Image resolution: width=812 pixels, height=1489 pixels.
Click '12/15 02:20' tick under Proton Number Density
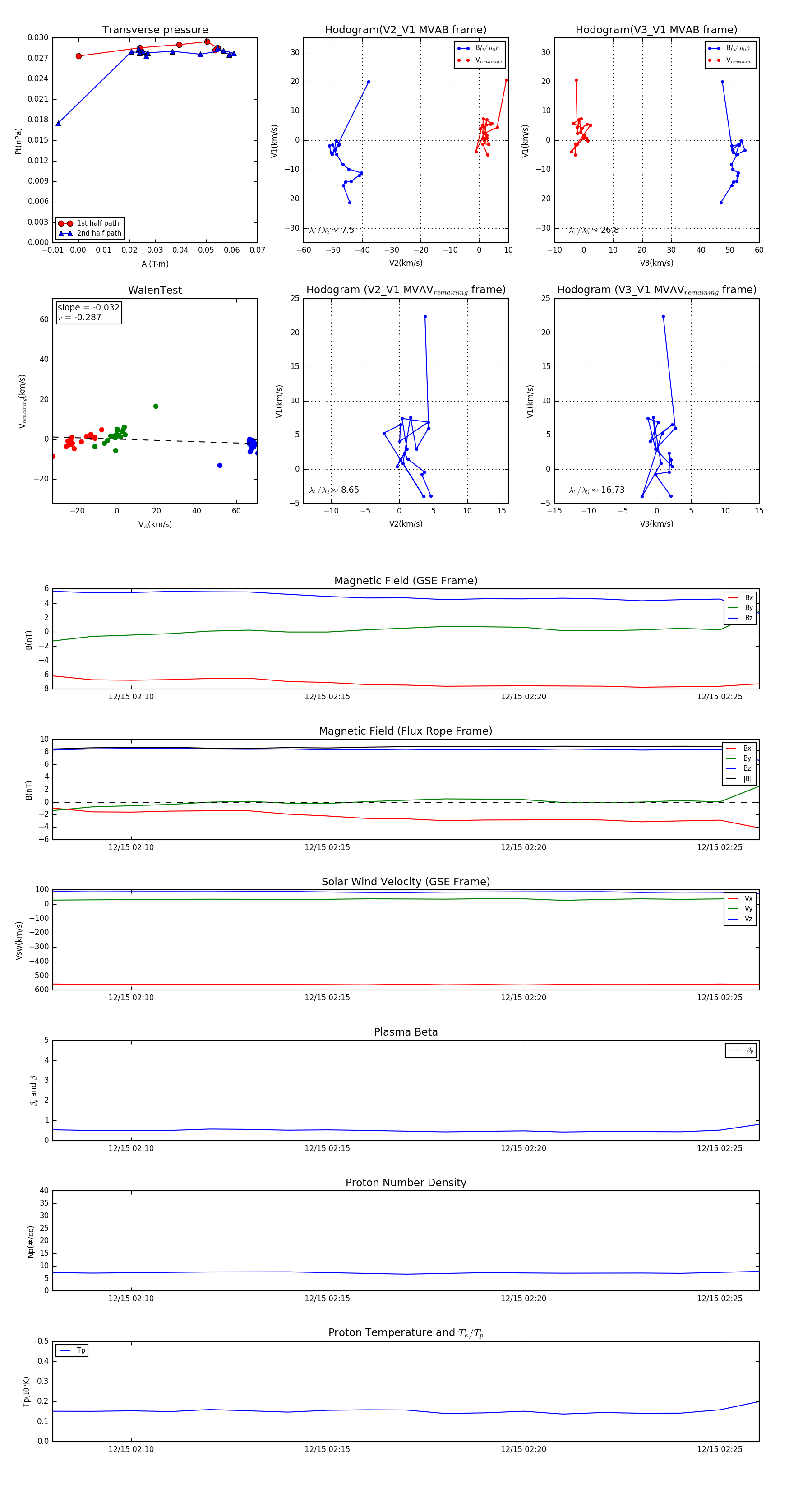524,1299
